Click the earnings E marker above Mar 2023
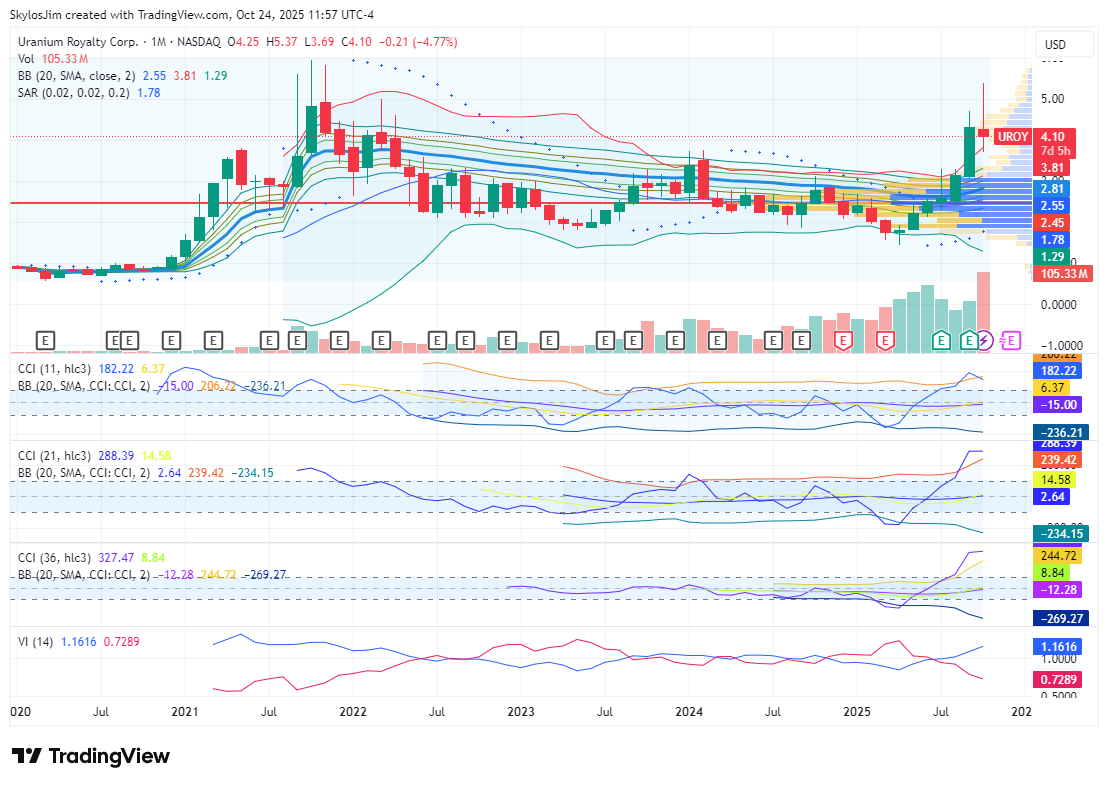The image size is (1108, 786). tap(549, 341)
